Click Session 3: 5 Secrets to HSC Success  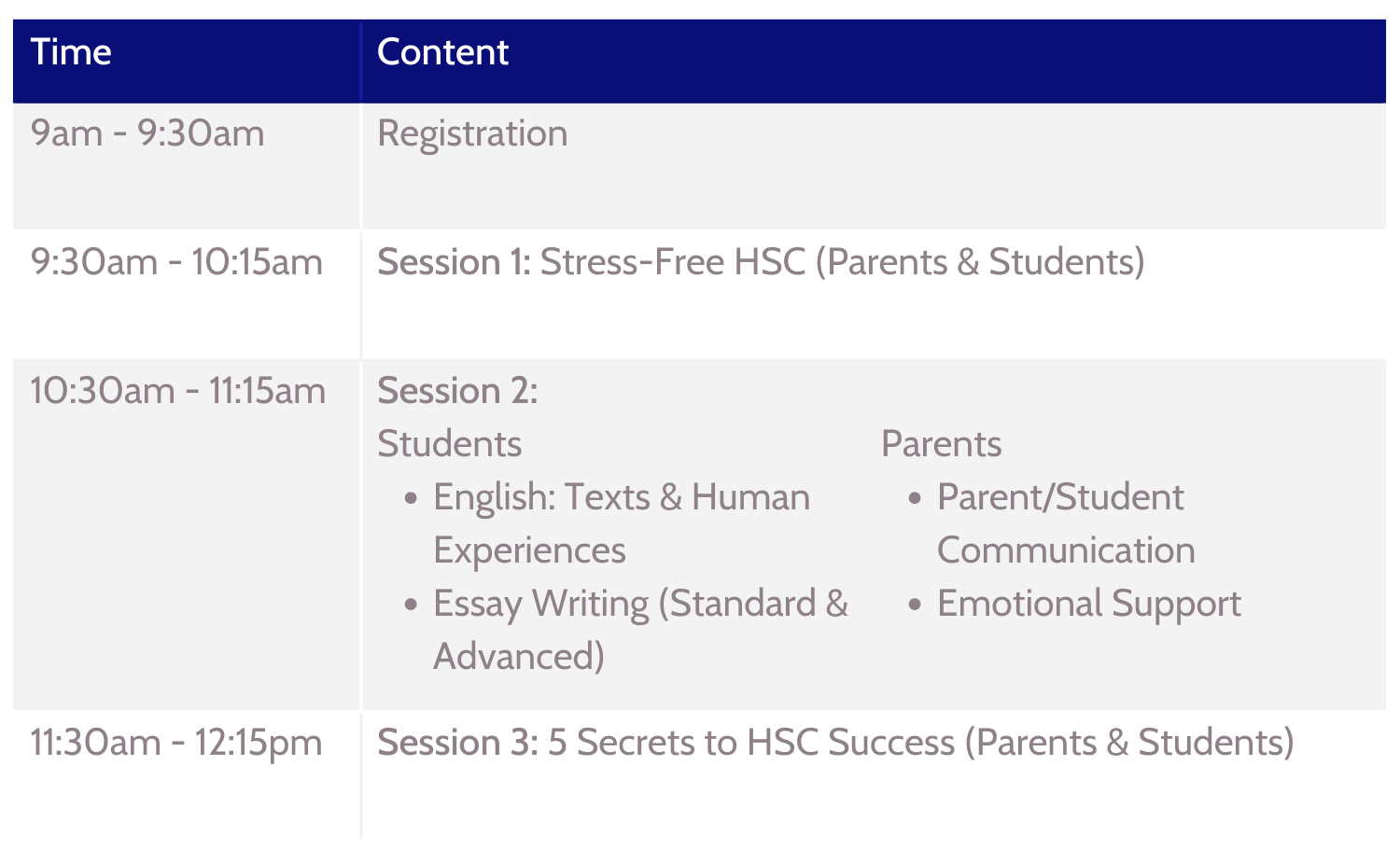[x=666, y=743]
